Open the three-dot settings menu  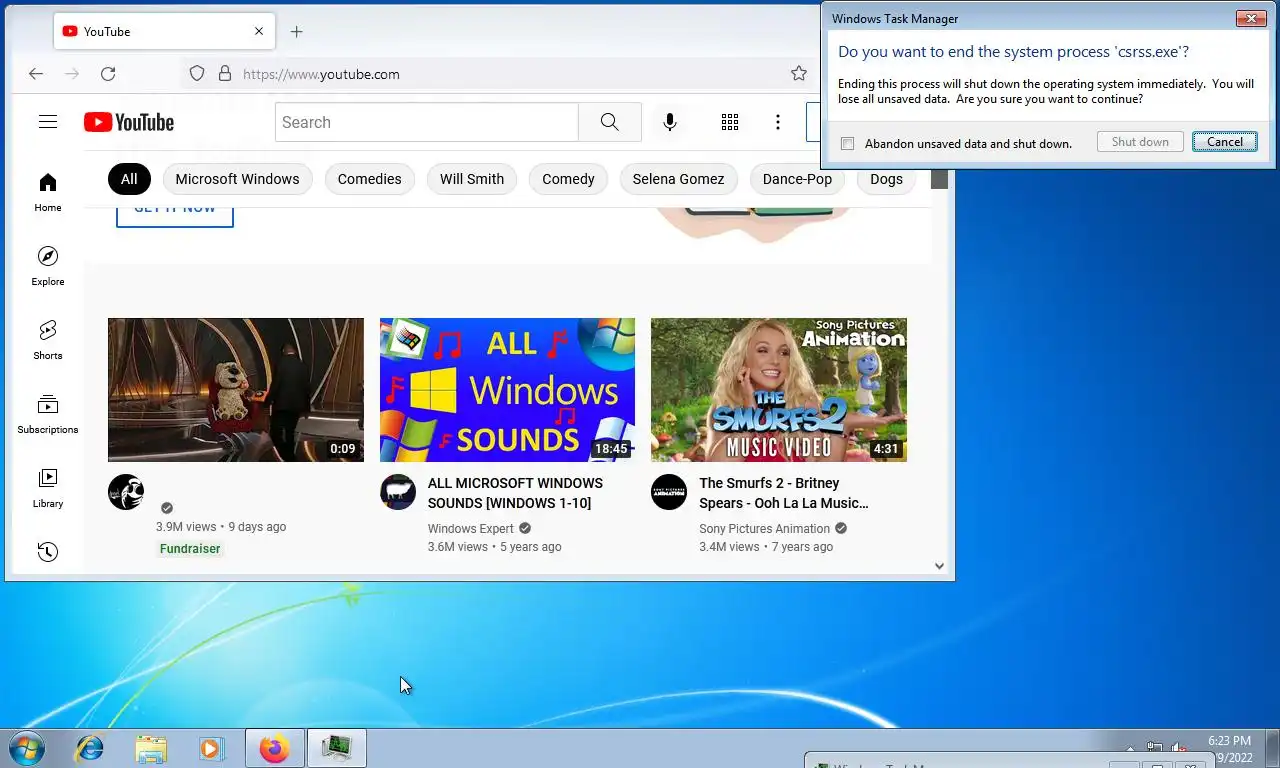pos(778,122)
